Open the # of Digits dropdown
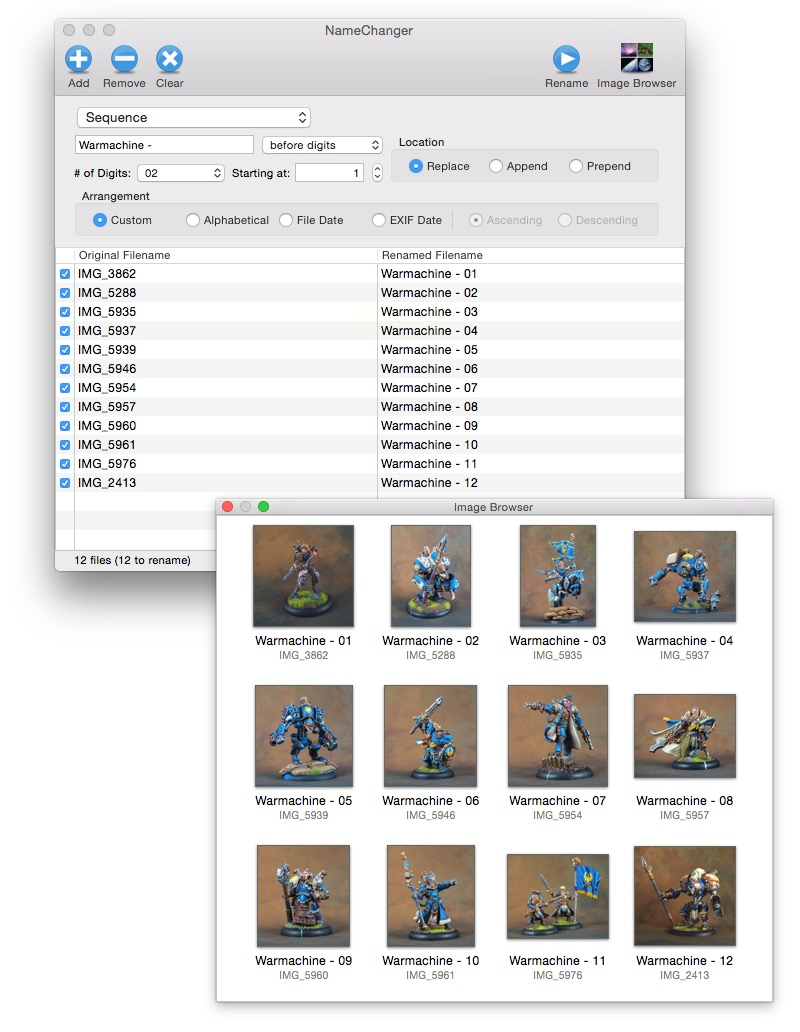This screenshot has width=800, height=1032. 181,173
